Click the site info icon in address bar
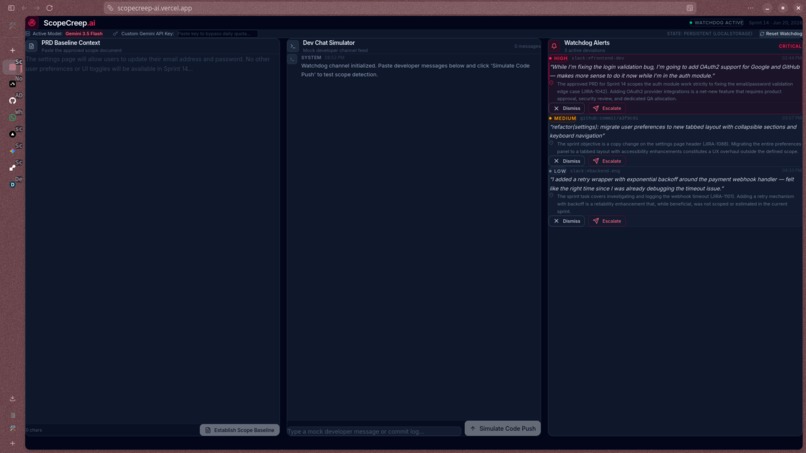This screenshot has height=453, width=806. point(110,8)
